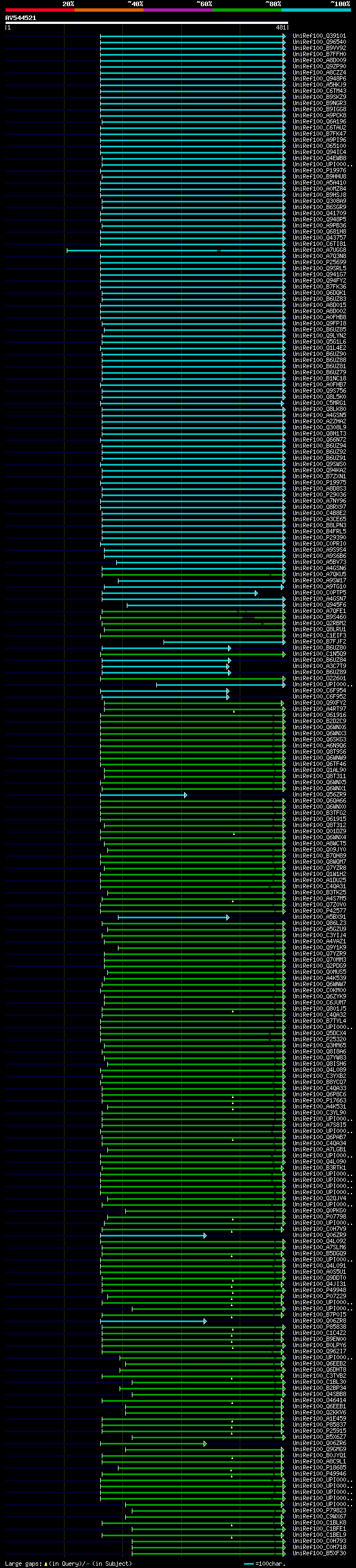The image size is (356, 1568).
Task: Open hit UniRef100_O61916
Action: coord(319,715)
